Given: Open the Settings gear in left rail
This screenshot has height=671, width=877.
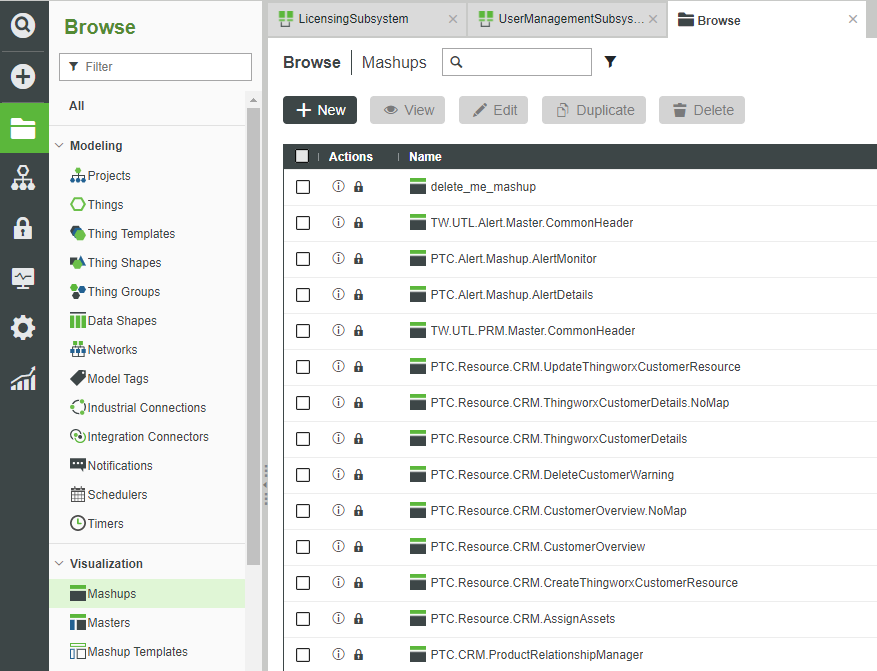Looking at the screenshot, I should (23, 328).
